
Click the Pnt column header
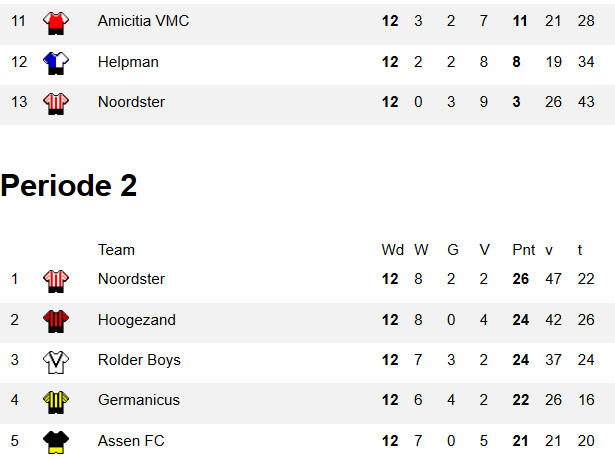(x=524, y=250)
